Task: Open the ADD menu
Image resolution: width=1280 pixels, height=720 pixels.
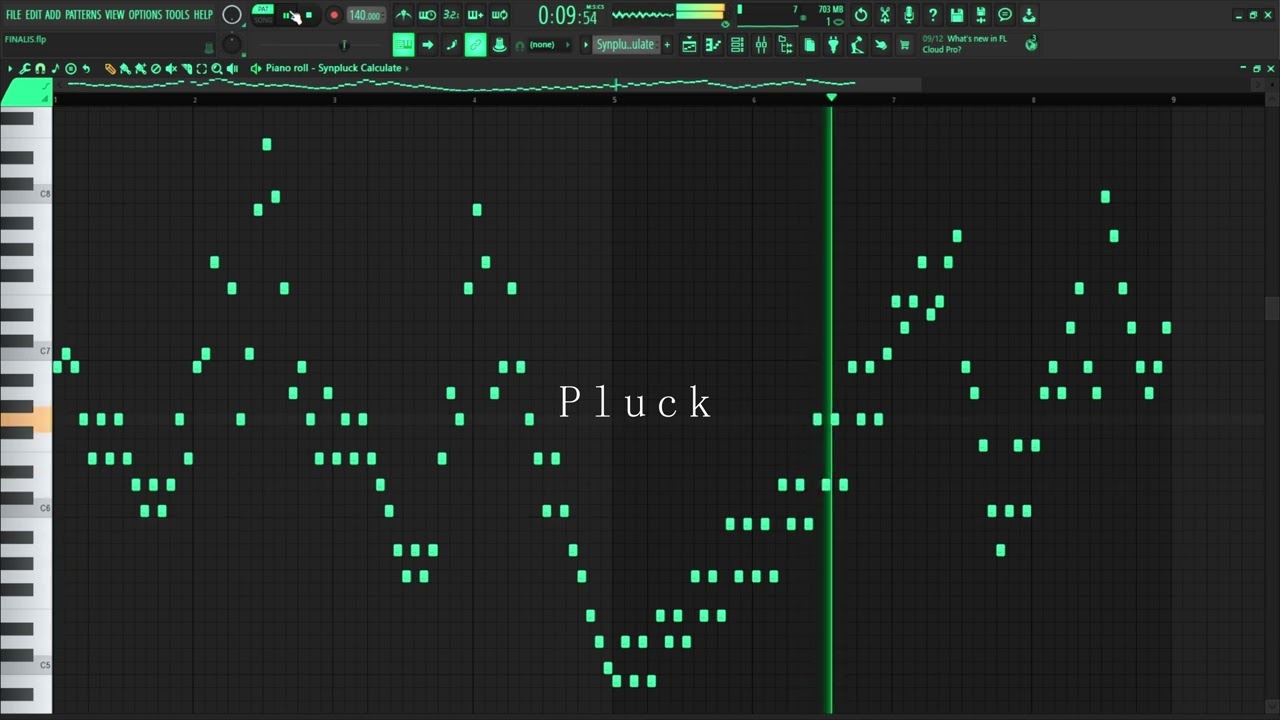Action: coord(53,15)
